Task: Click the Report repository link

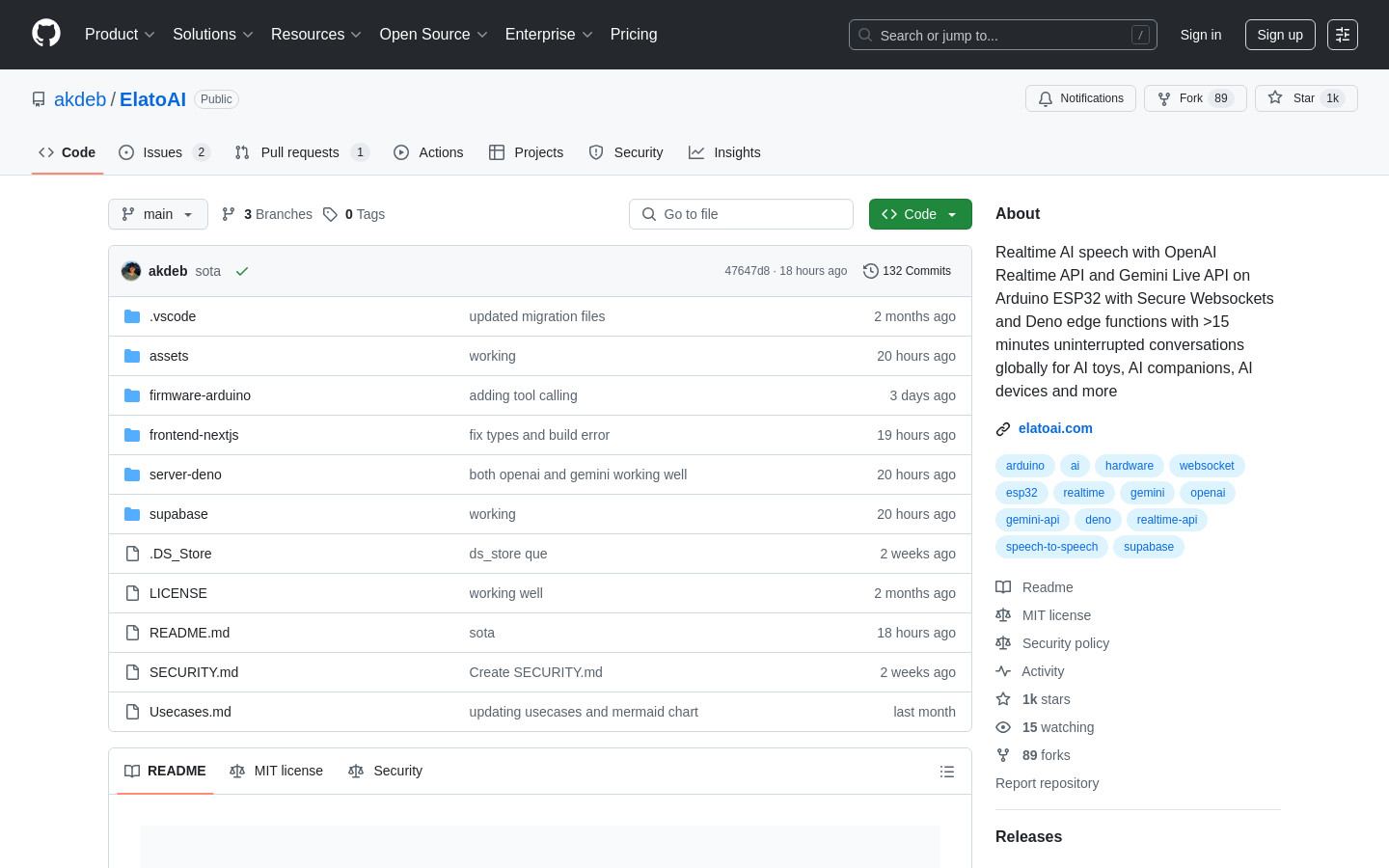Action: [x=1047, y=783]
